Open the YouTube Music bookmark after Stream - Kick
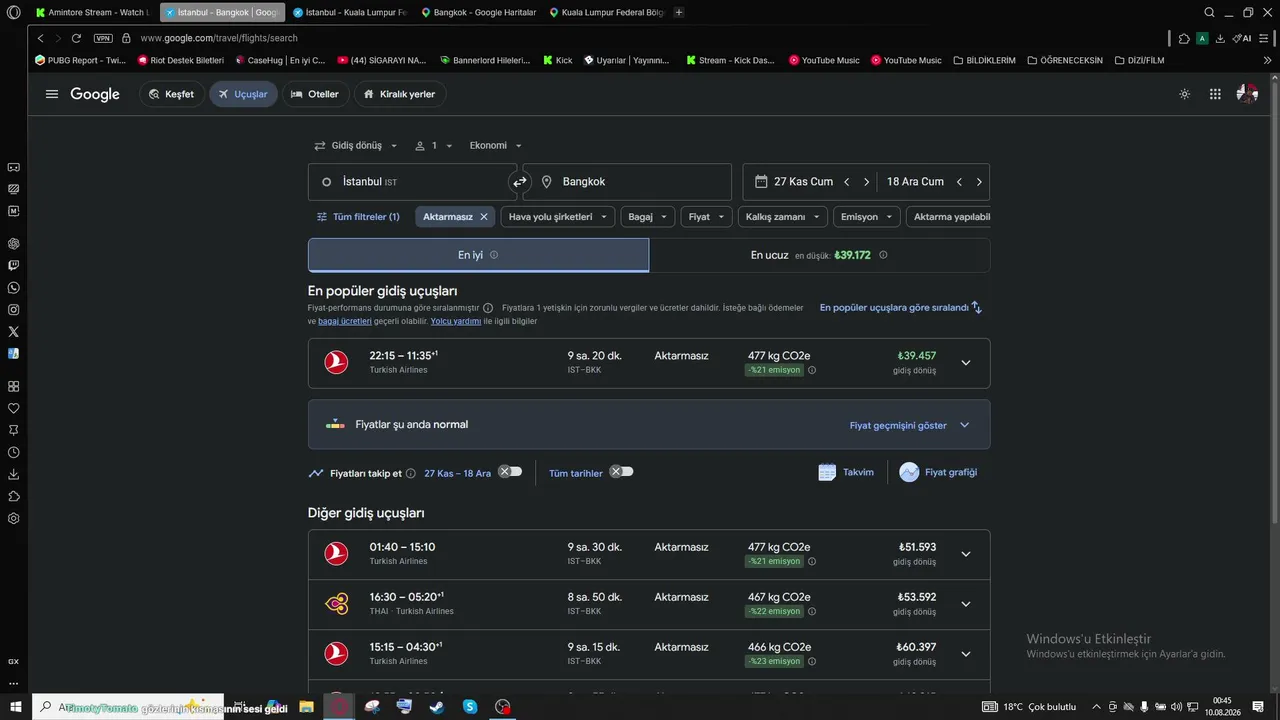 pyautogui.click(x=824, y=60)
